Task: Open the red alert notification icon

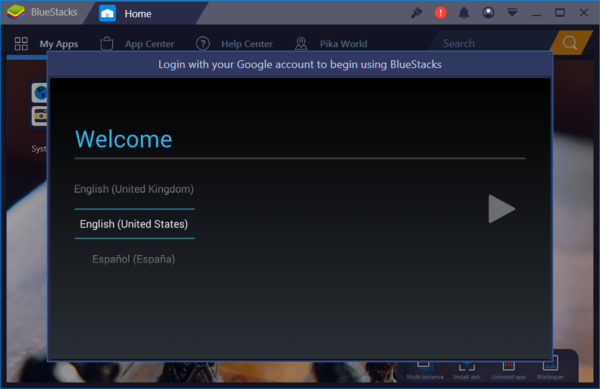Action: (440, 13)
